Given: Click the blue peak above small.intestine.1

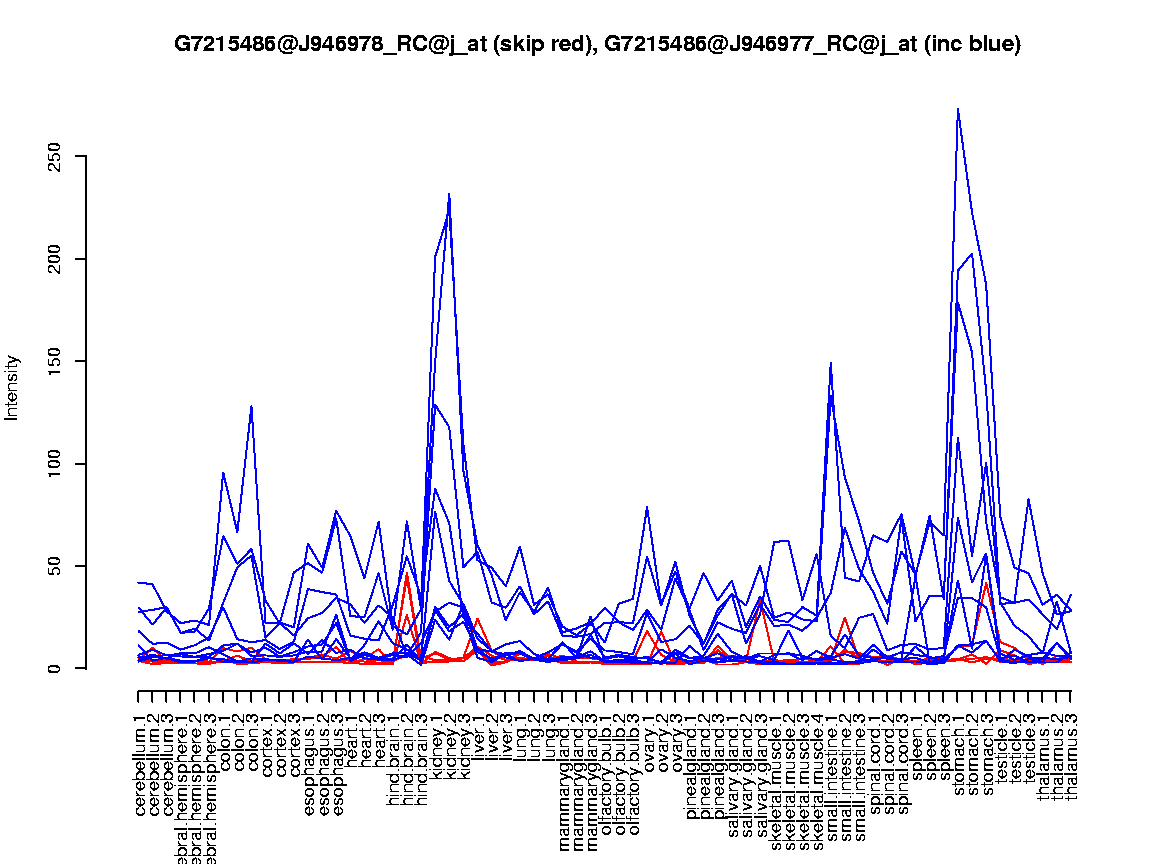Looking at the screenshot, I should (x=831, y=364).
